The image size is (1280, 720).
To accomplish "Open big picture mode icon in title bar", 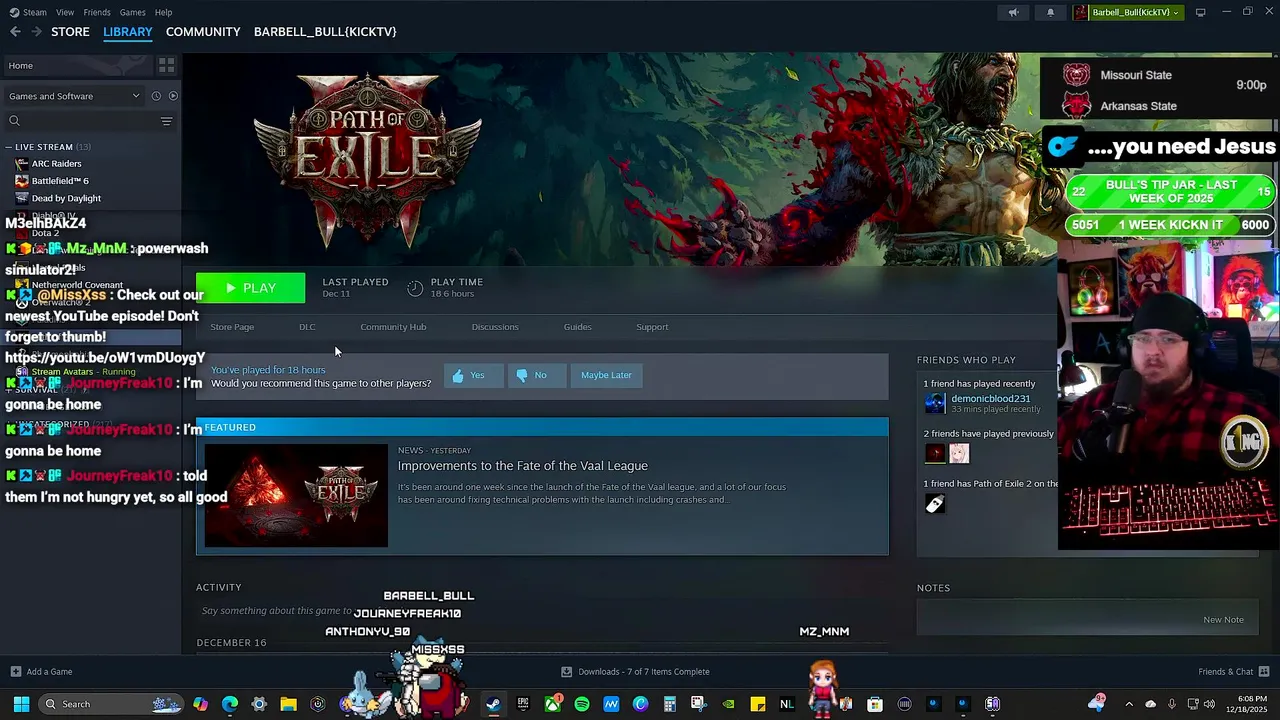I will tap(1200, 12).
